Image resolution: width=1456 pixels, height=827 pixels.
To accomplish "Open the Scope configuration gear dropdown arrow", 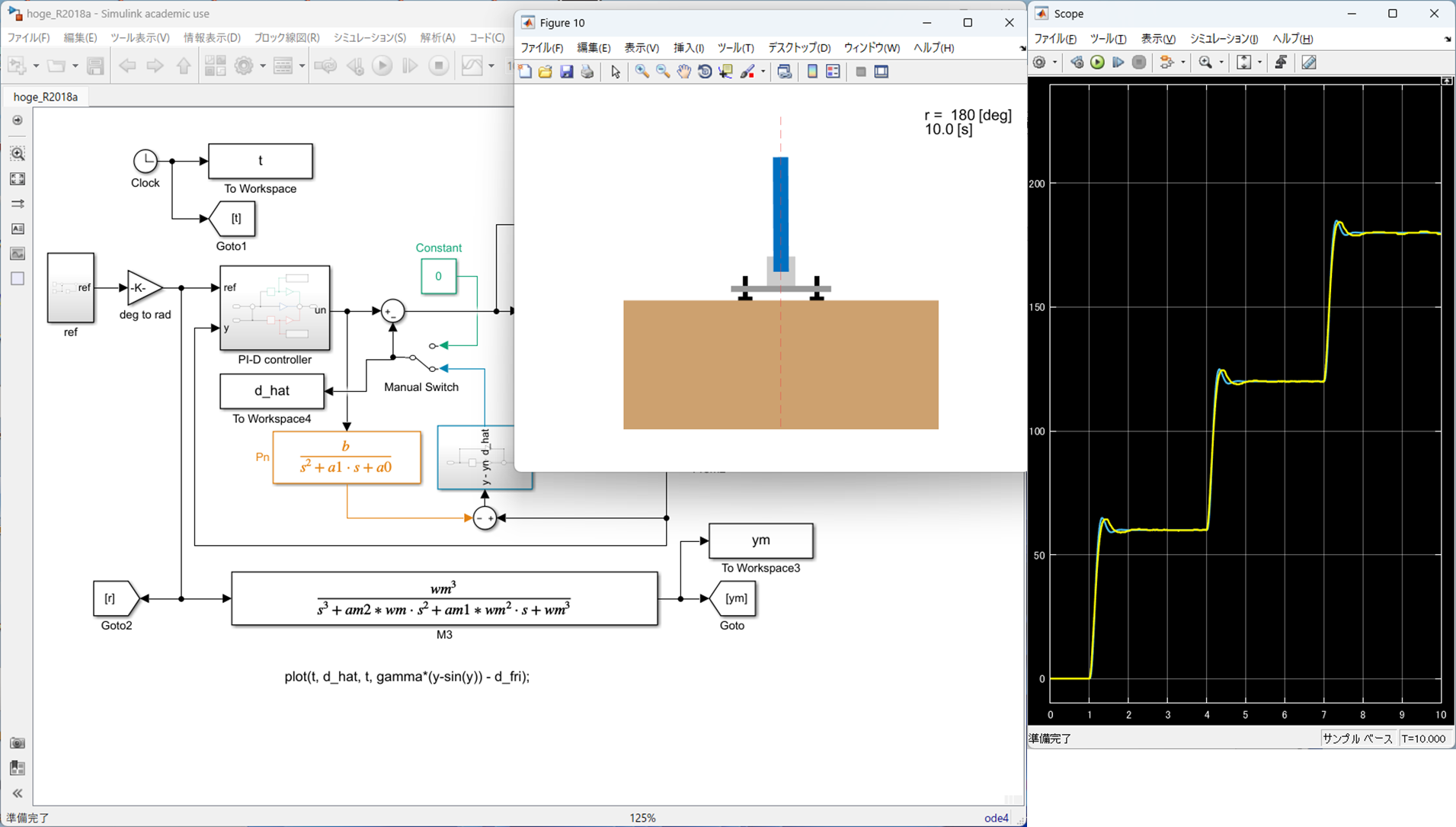I will click(x=1054, y=63).
